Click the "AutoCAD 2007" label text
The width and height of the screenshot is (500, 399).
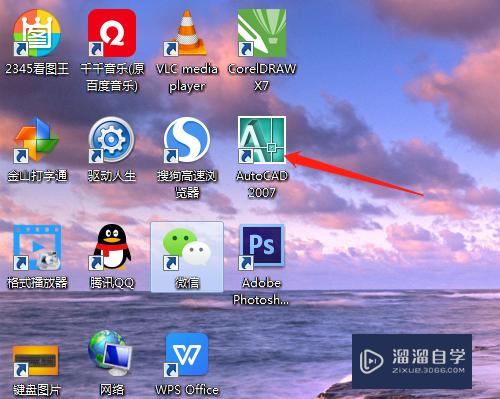tap(262, 184)
